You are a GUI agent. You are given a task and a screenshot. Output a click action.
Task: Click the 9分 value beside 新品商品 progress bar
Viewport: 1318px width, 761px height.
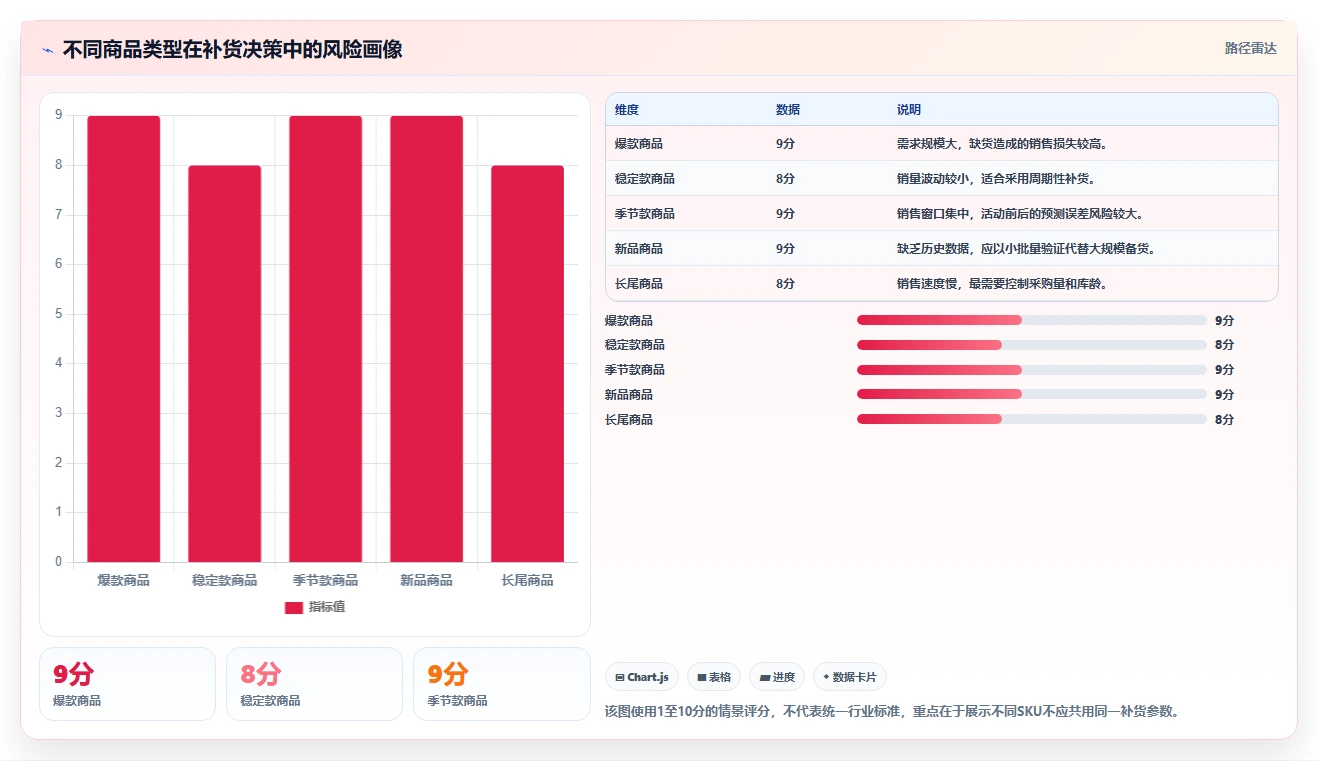(1224, 395)
